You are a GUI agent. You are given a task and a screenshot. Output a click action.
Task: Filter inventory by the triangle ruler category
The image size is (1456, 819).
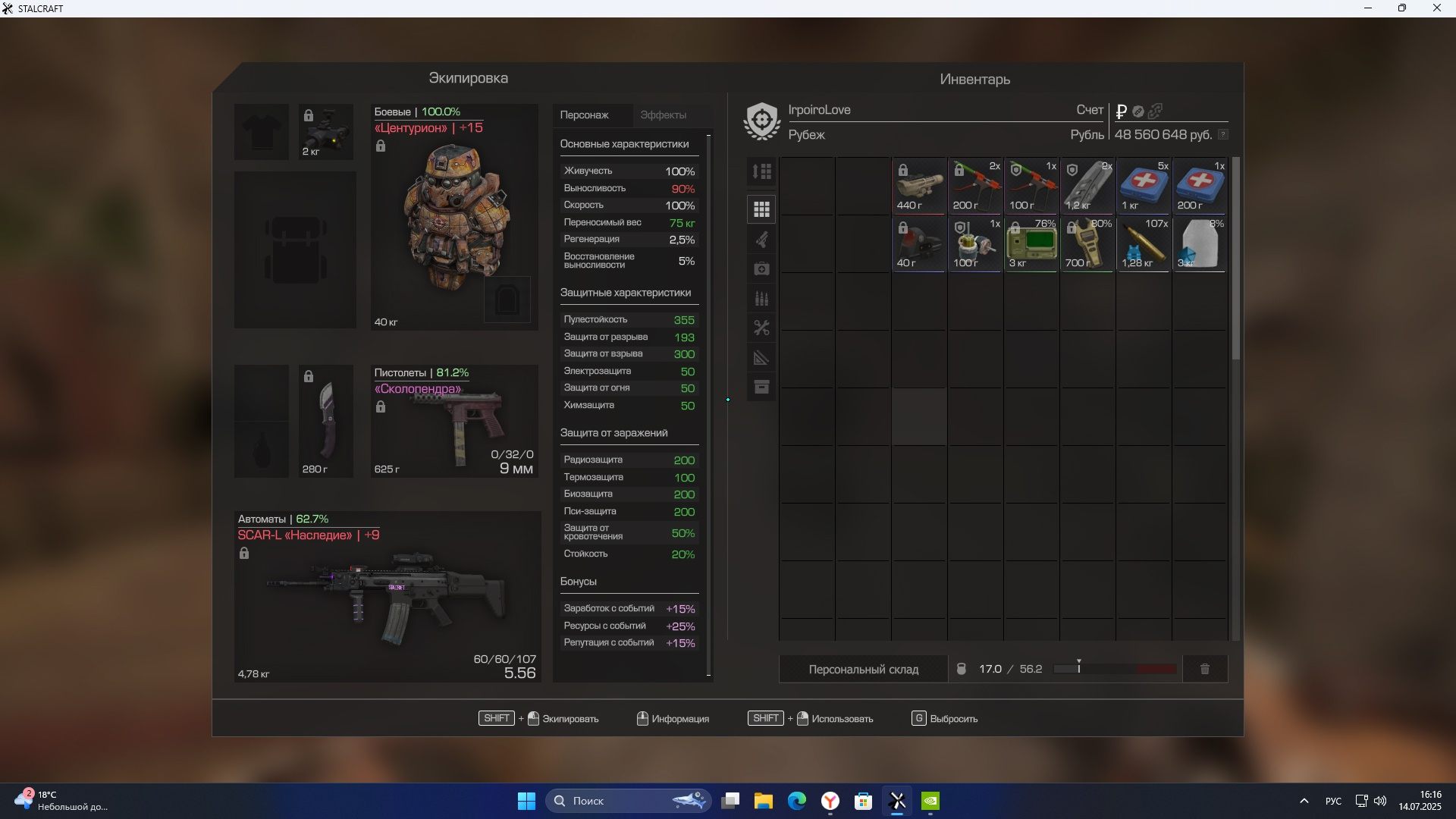pos(761,357)
